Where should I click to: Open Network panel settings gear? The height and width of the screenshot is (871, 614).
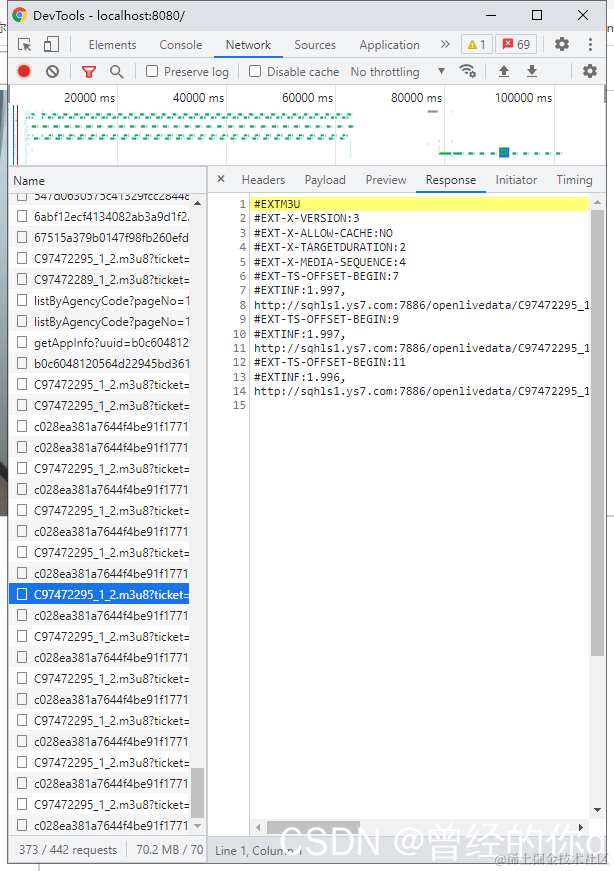[590, 71]
